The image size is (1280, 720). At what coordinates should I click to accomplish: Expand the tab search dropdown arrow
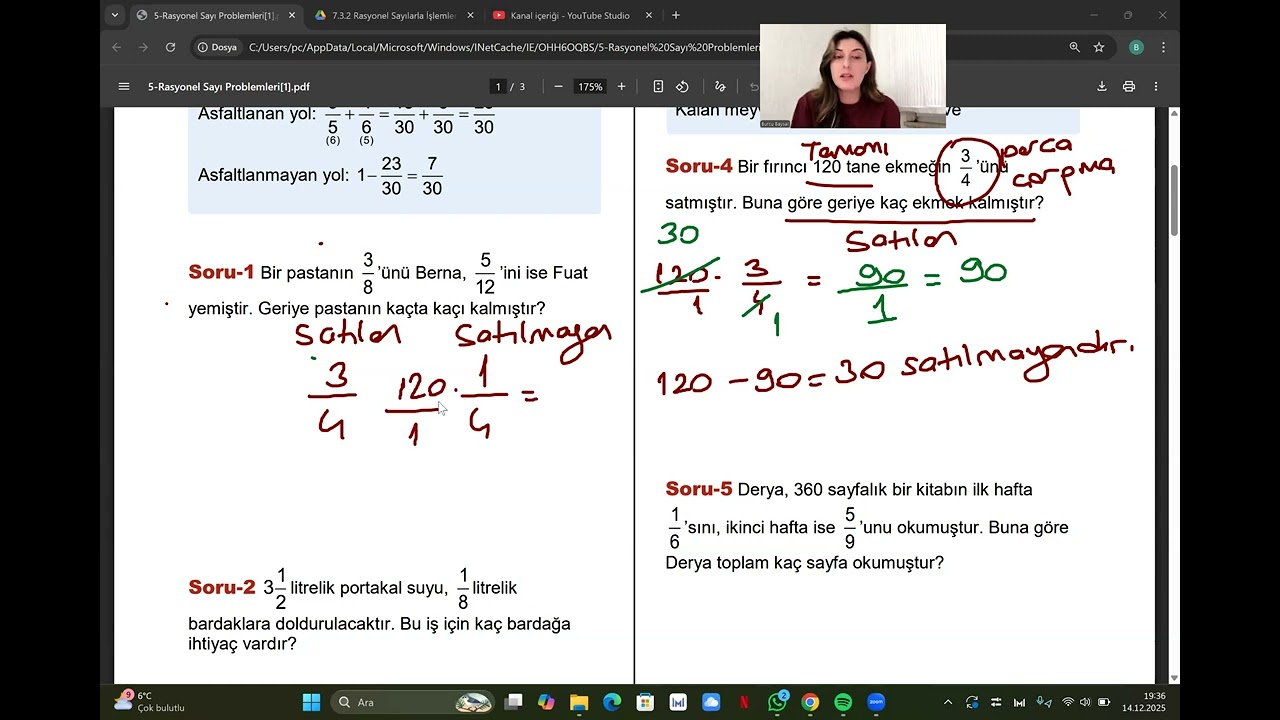coord(115,15)
